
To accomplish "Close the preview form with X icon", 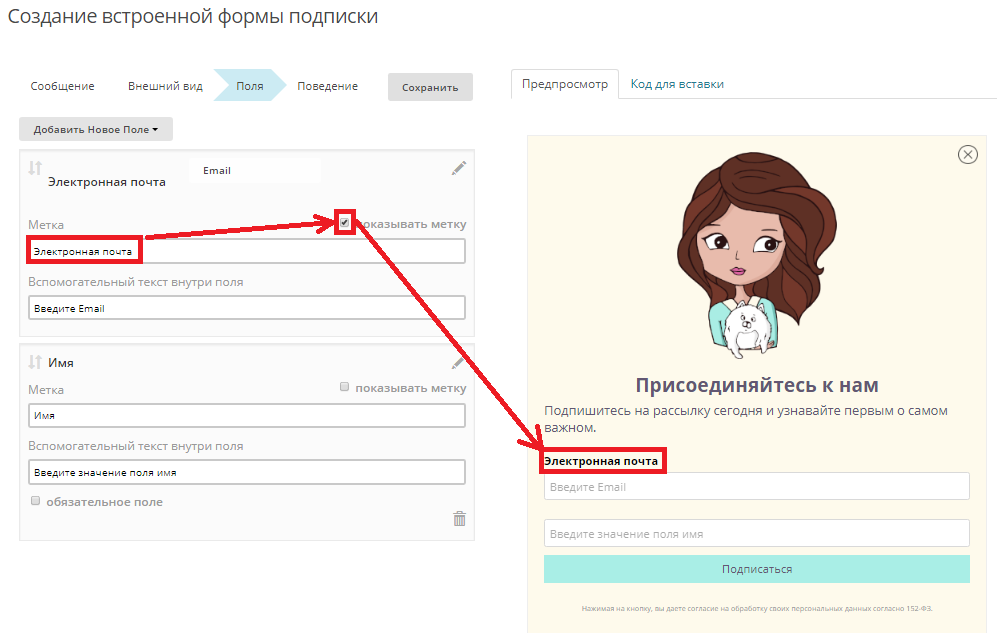I will 967,154.
